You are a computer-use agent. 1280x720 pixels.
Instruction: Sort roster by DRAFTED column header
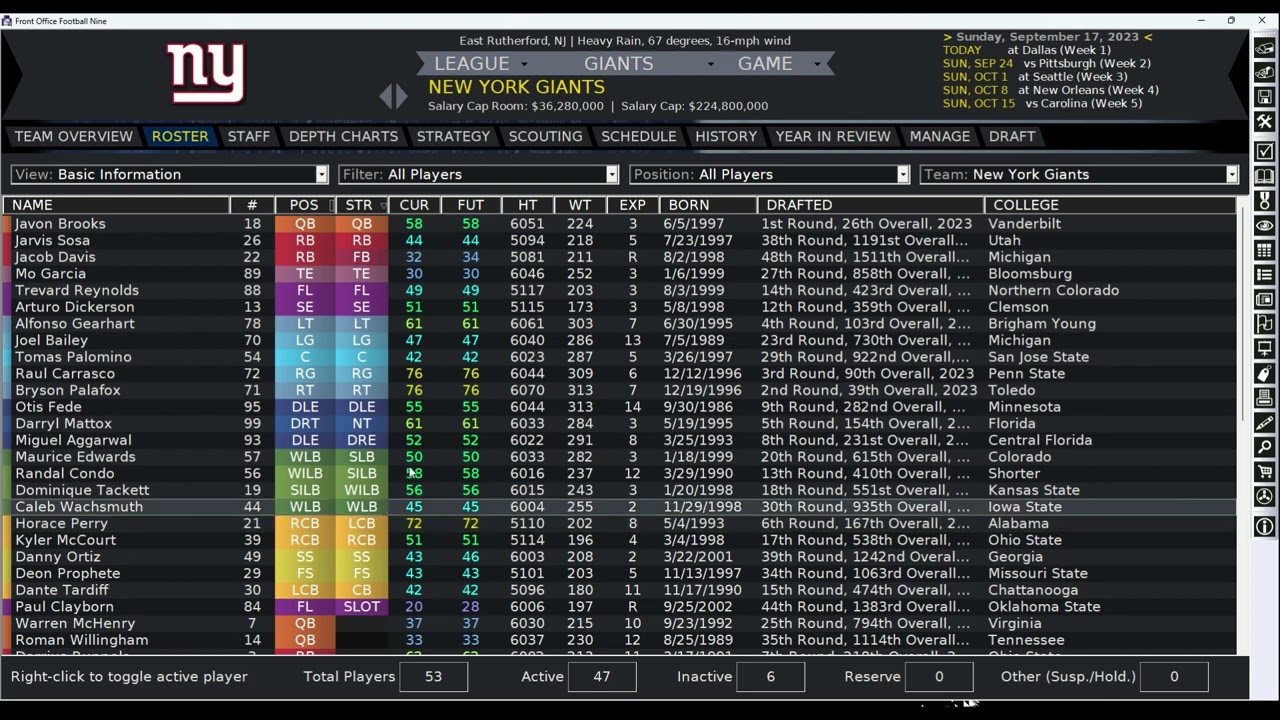[x=870, y=205]
